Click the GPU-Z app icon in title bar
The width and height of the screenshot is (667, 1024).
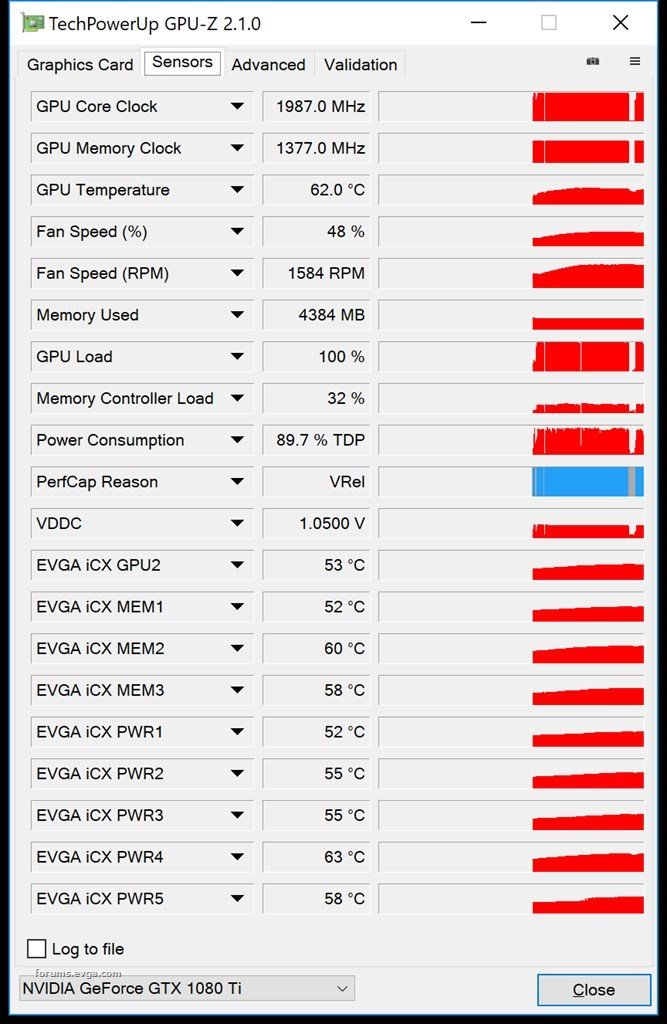point(32,23)
